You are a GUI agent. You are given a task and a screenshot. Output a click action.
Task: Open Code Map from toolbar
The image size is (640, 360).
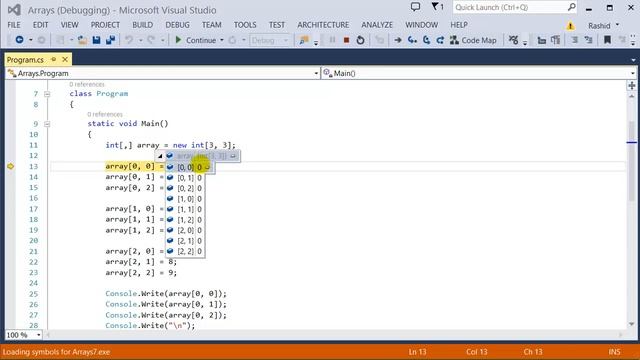point(473,40)
